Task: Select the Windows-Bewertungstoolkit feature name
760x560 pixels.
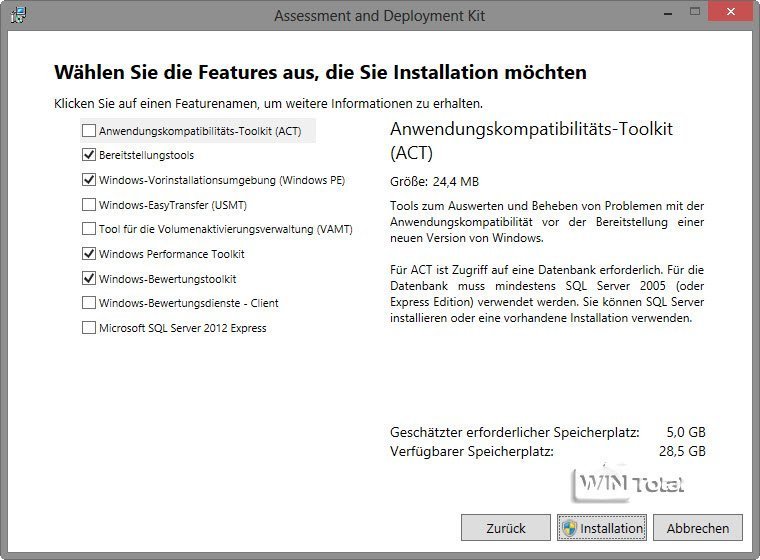Action: point(168,279)
